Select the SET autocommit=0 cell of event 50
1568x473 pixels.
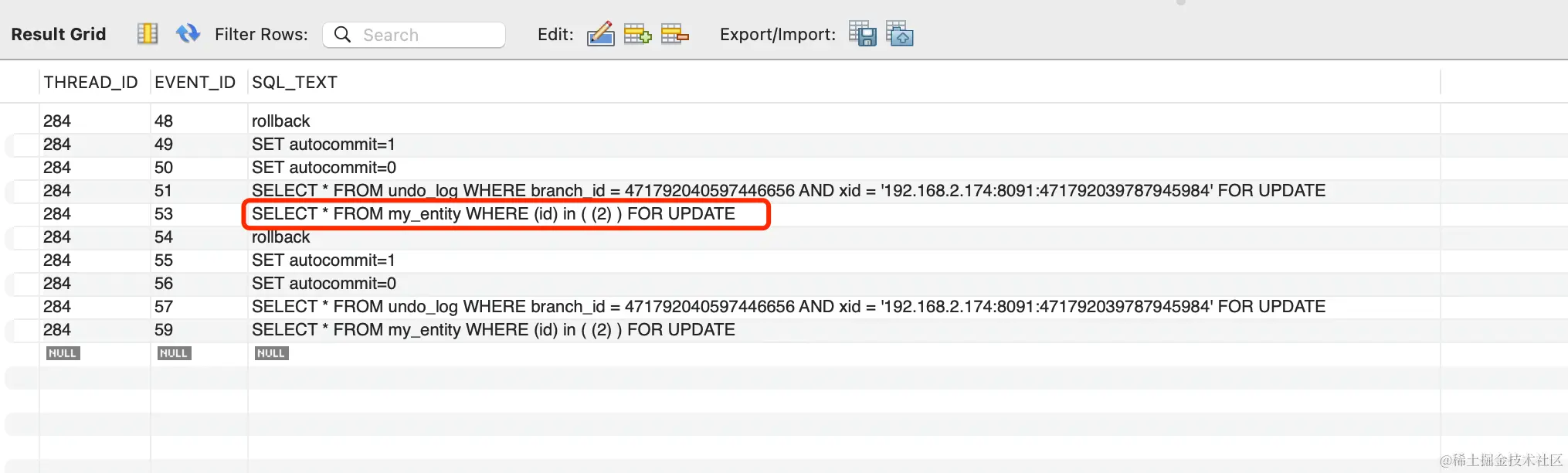coord(844,168)
